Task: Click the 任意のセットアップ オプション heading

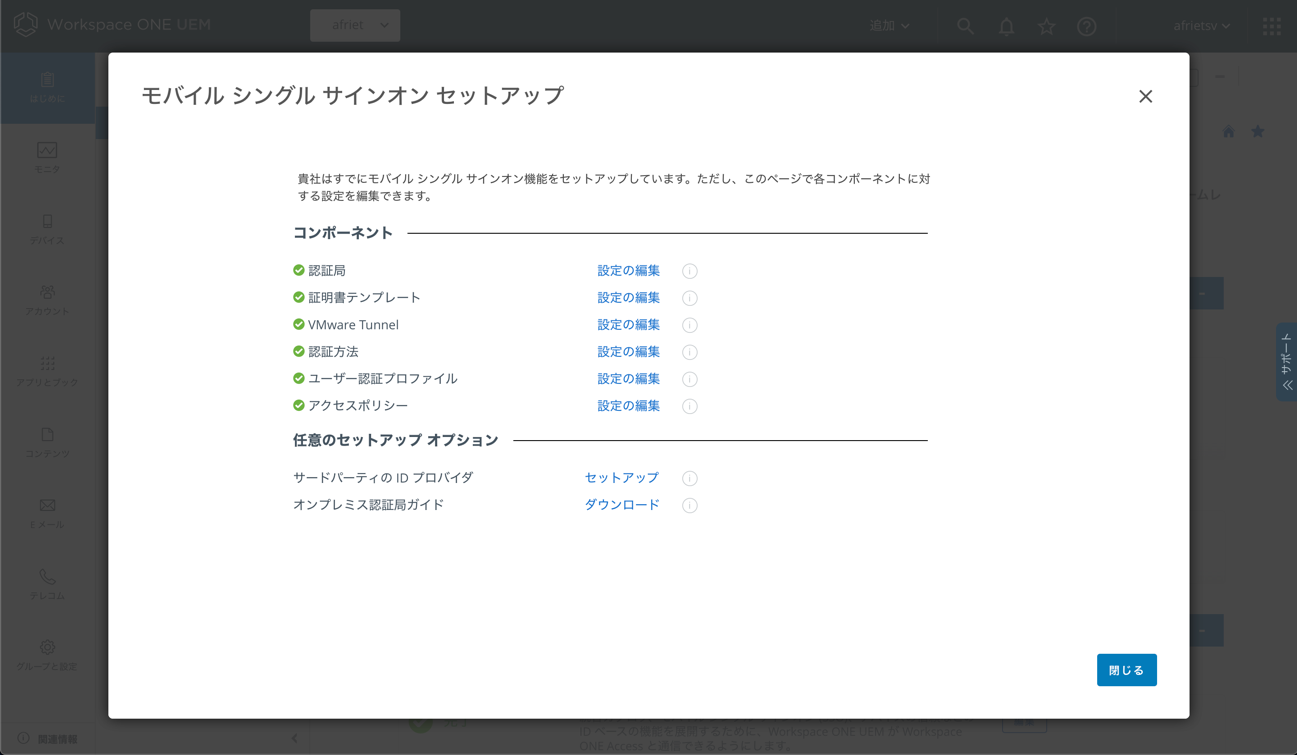Action: [395, 440]
